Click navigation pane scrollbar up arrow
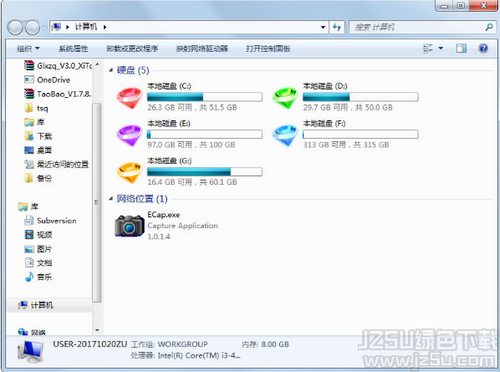Image resolution: width=500 pixels, height=372 pixels. [x=97, y=64]
